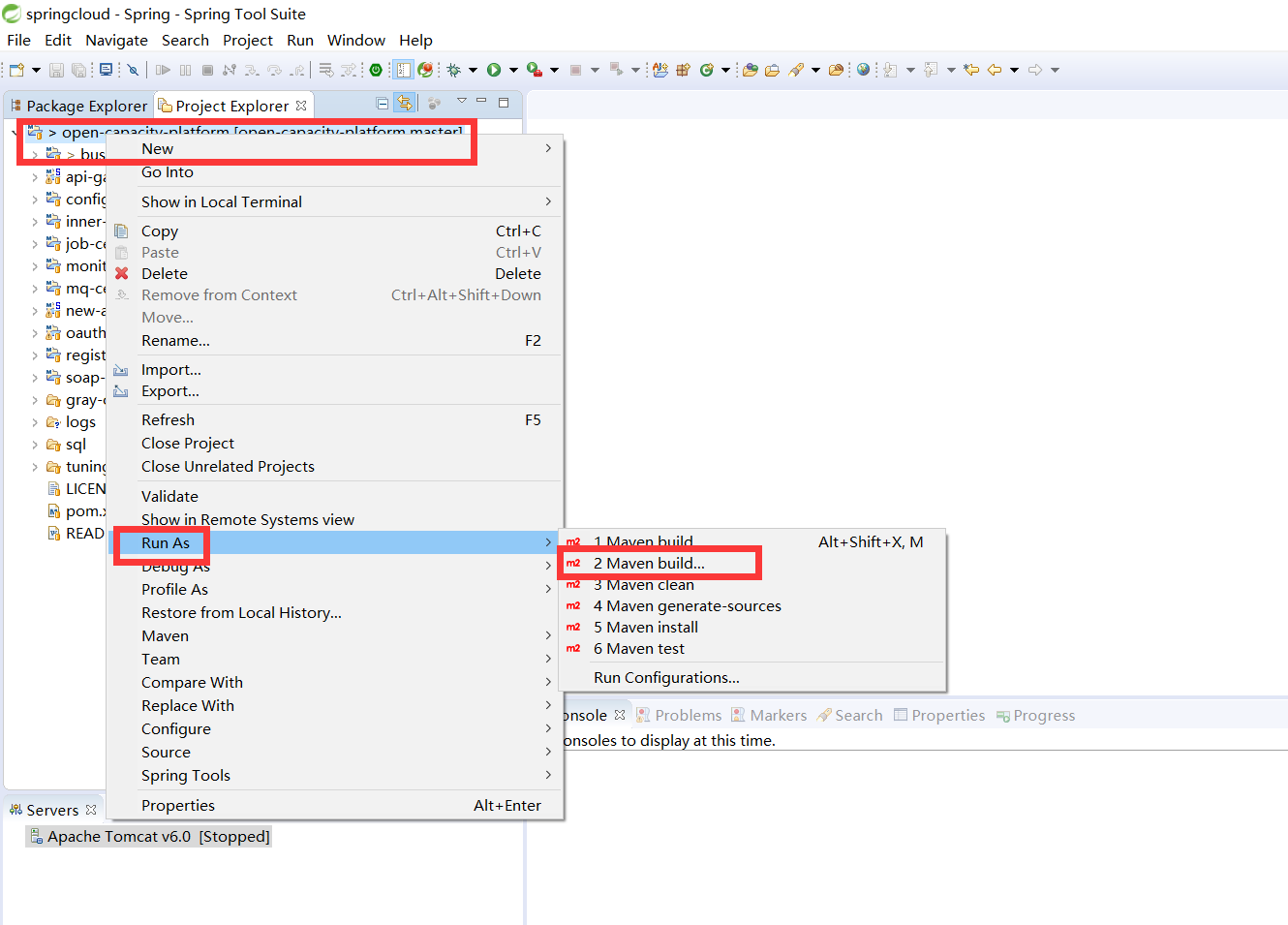Click the green Run play icon
1288x925 pixels.
pyautogui.click(x=494, y=70)
